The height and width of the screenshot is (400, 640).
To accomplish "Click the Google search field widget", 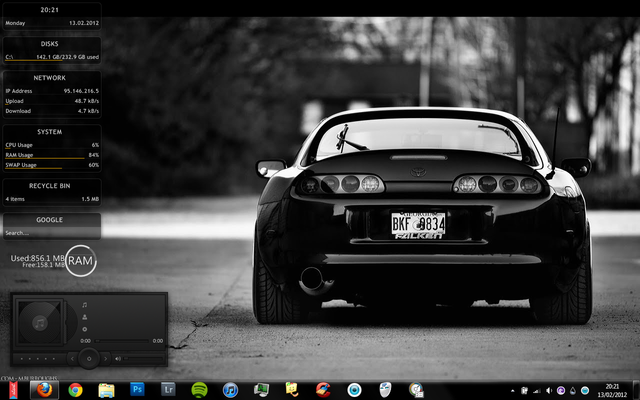I will [x=52, y=233].
